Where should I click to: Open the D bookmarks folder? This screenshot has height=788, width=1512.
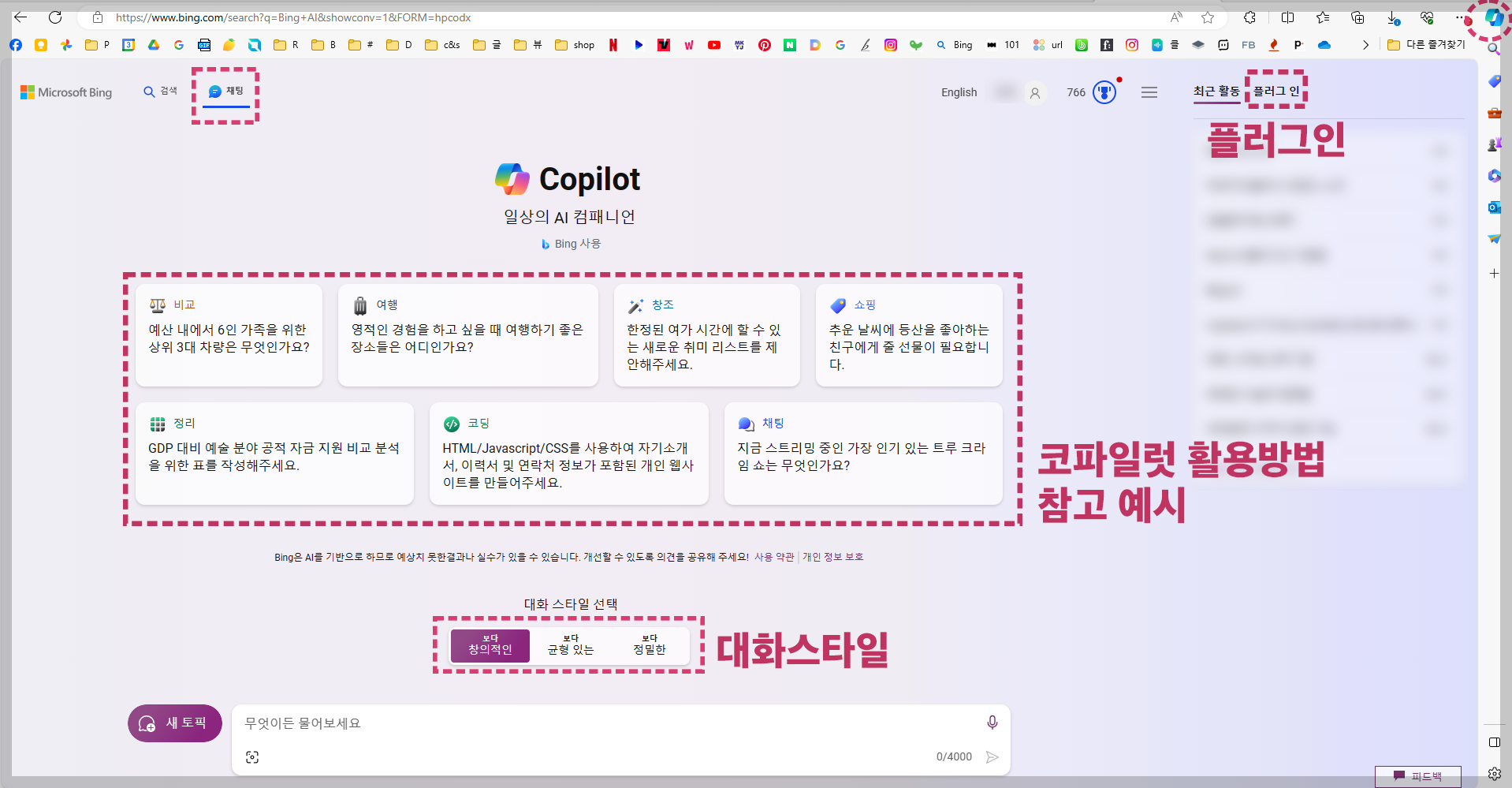pyautogui.click(x=399, y=45)
